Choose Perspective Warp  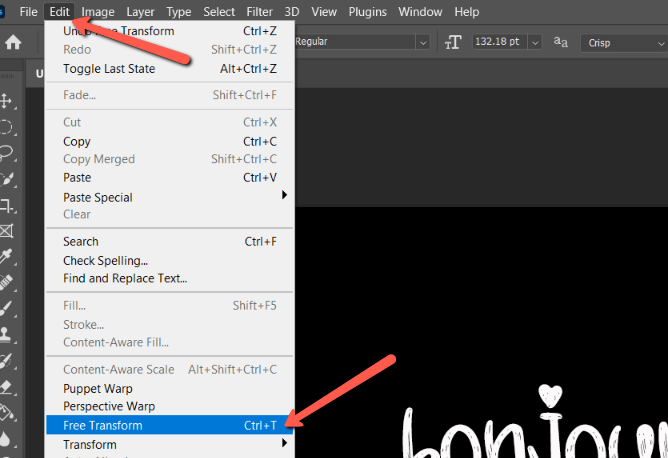(x=170, y=406)
